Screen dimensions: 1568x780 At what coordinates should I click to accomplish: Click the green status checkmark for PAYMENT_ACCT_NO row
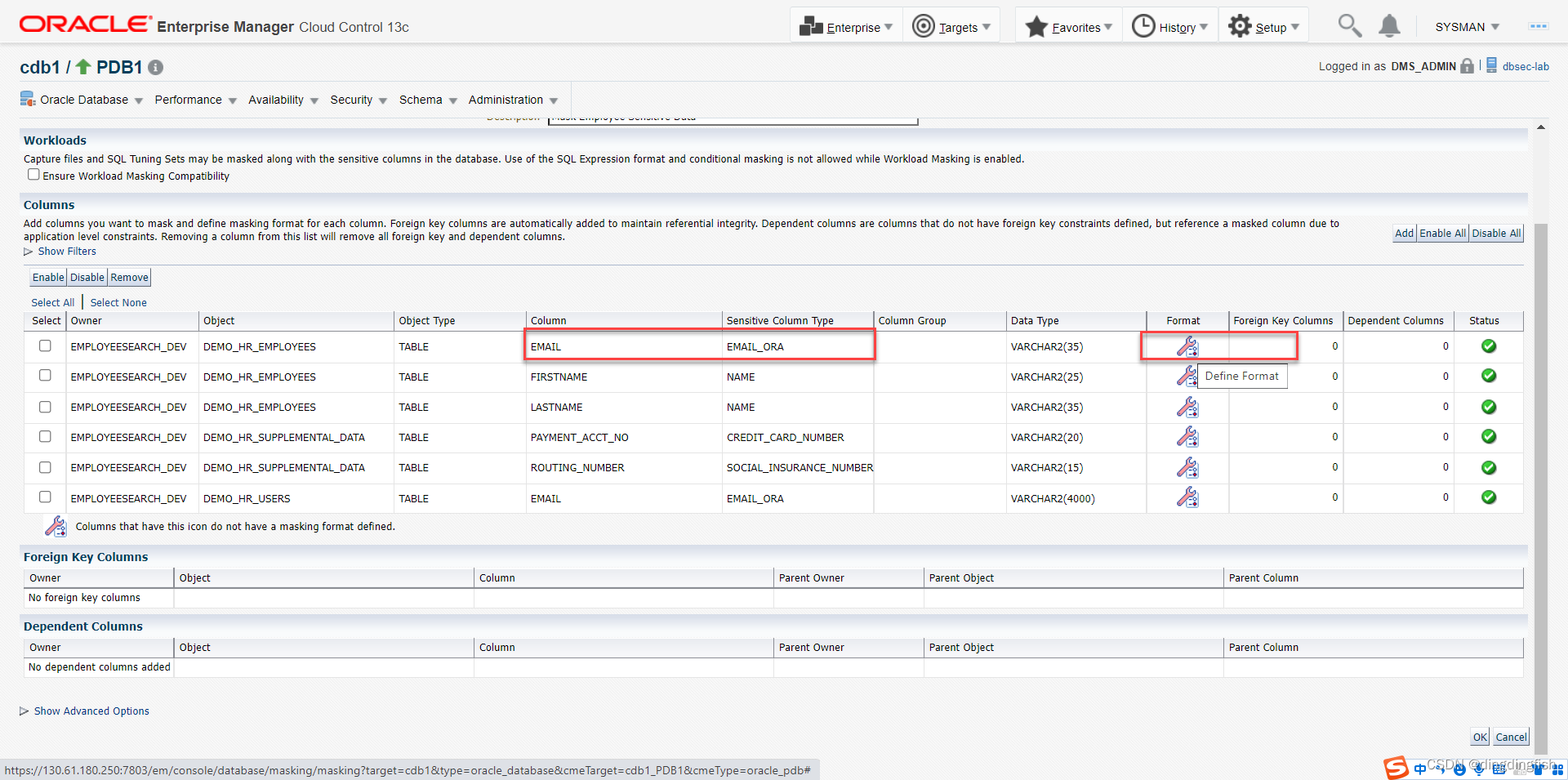(x=1489, y=436)
